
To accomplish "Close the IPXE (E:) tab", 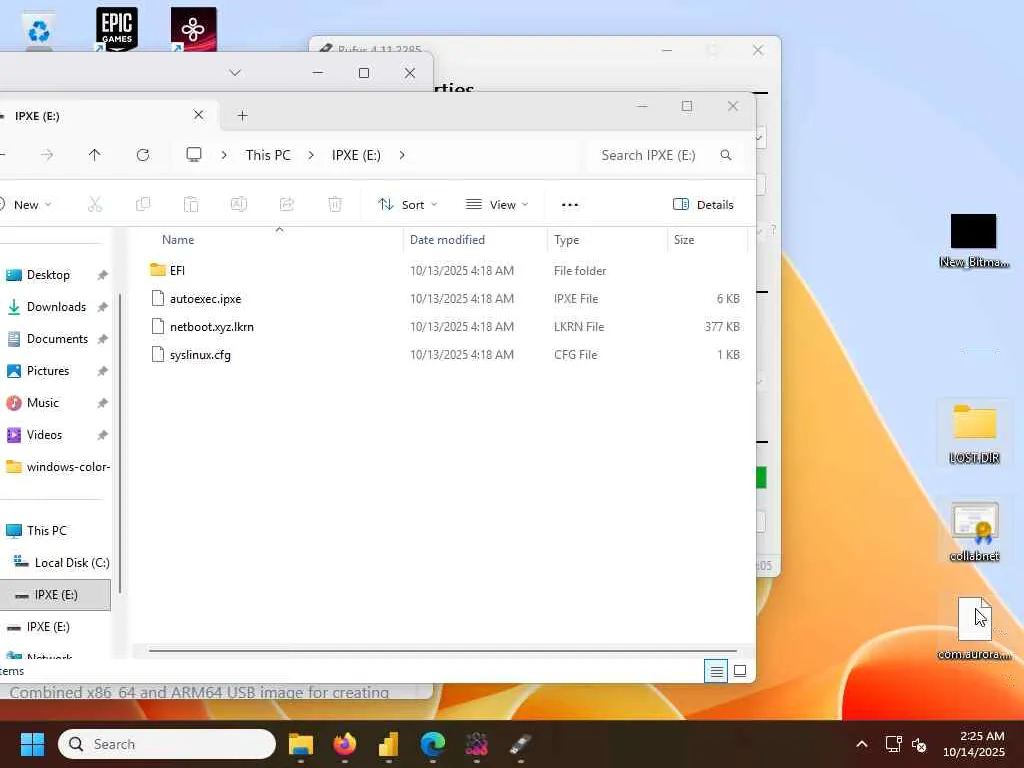I will 199,115.
